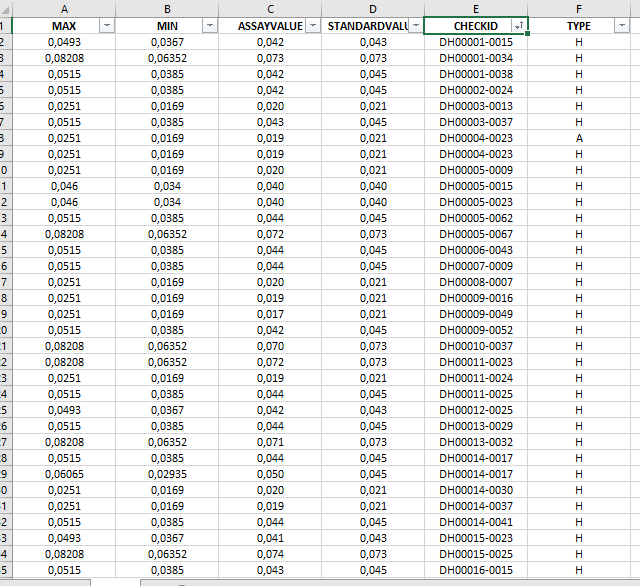
Task: Select cell DH00013-0032
Action: tap(476, 442)
